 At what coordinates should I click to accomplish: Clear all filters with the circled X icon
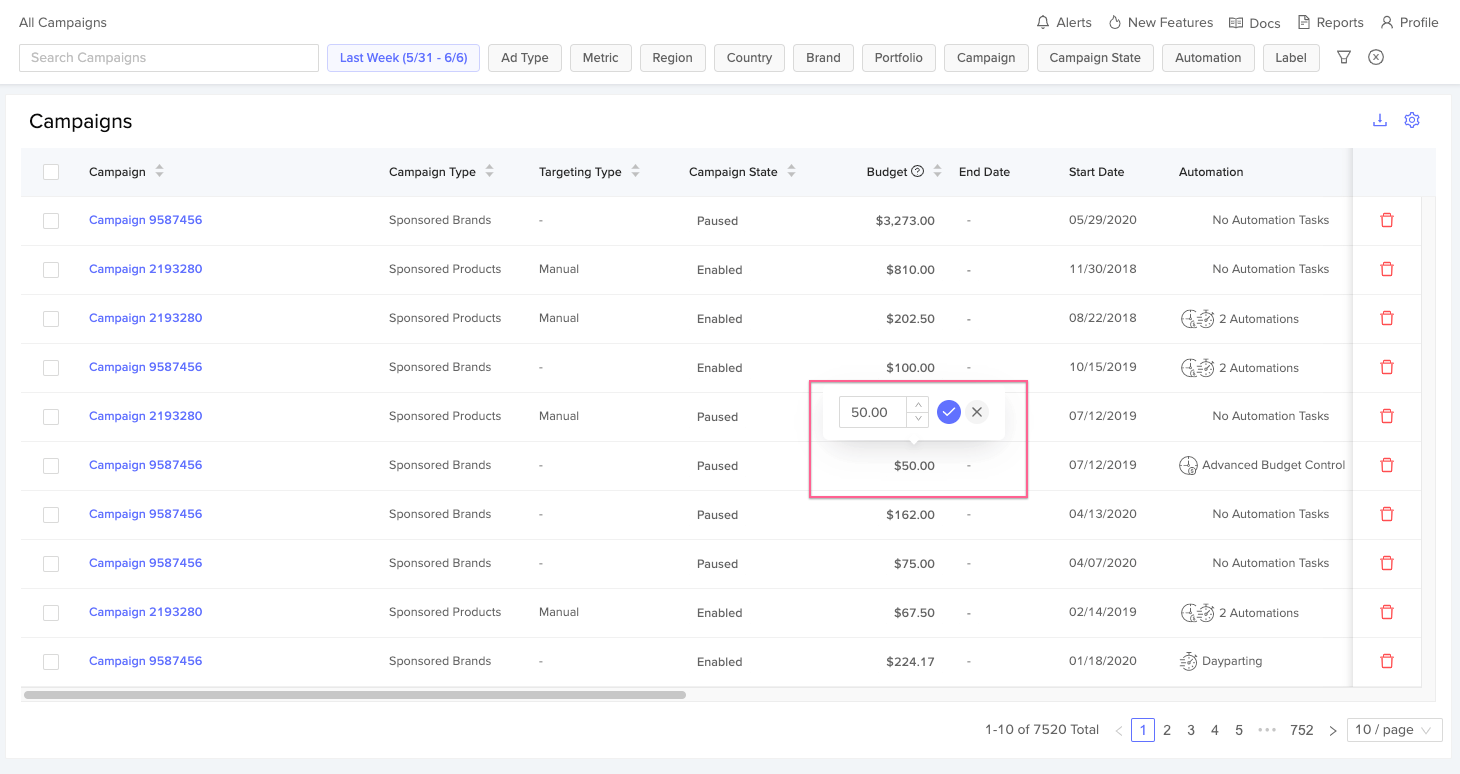point(1376,57)
